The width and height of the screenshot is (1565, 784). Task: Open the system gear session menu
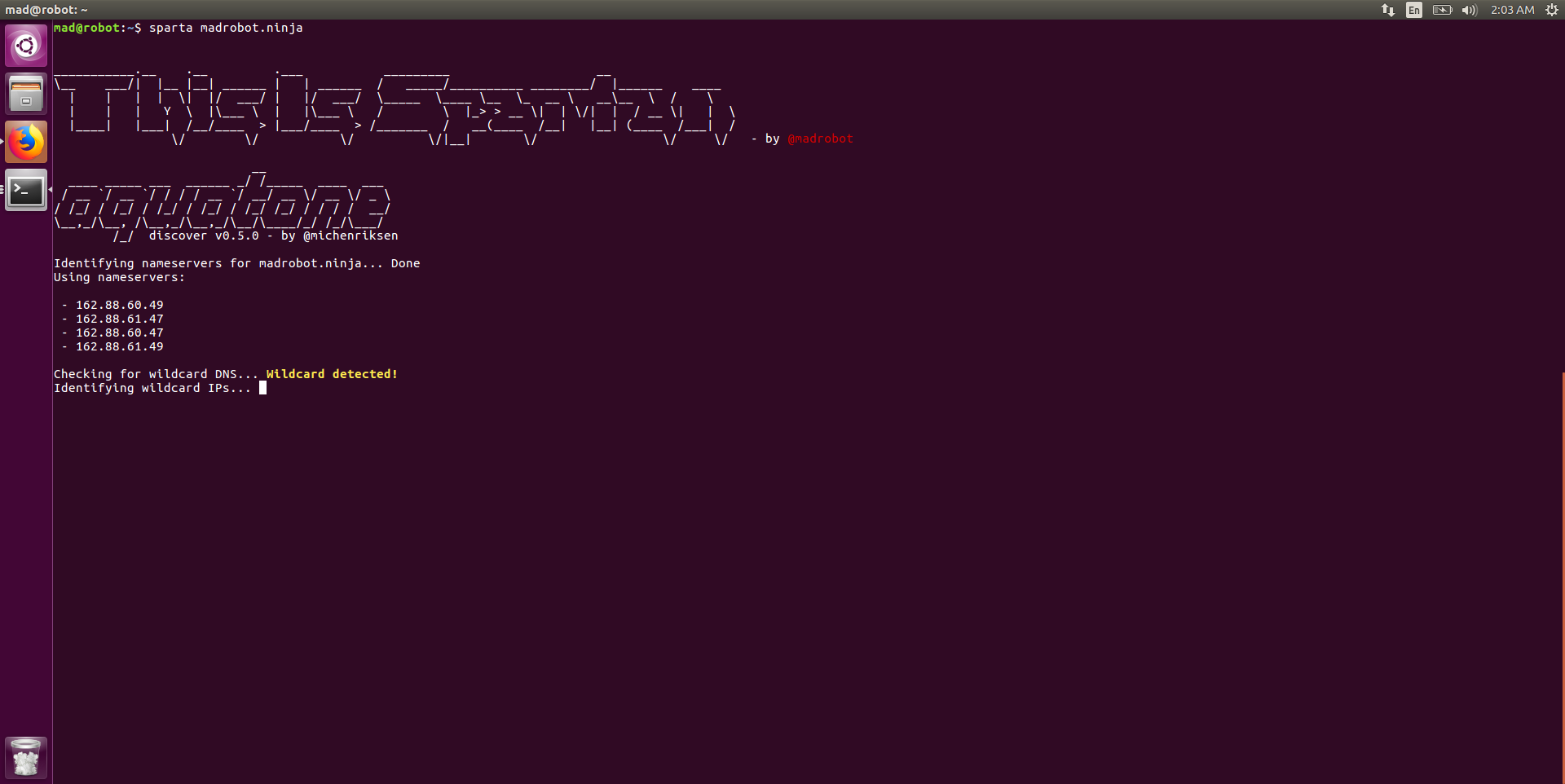tap(1551, 10)
